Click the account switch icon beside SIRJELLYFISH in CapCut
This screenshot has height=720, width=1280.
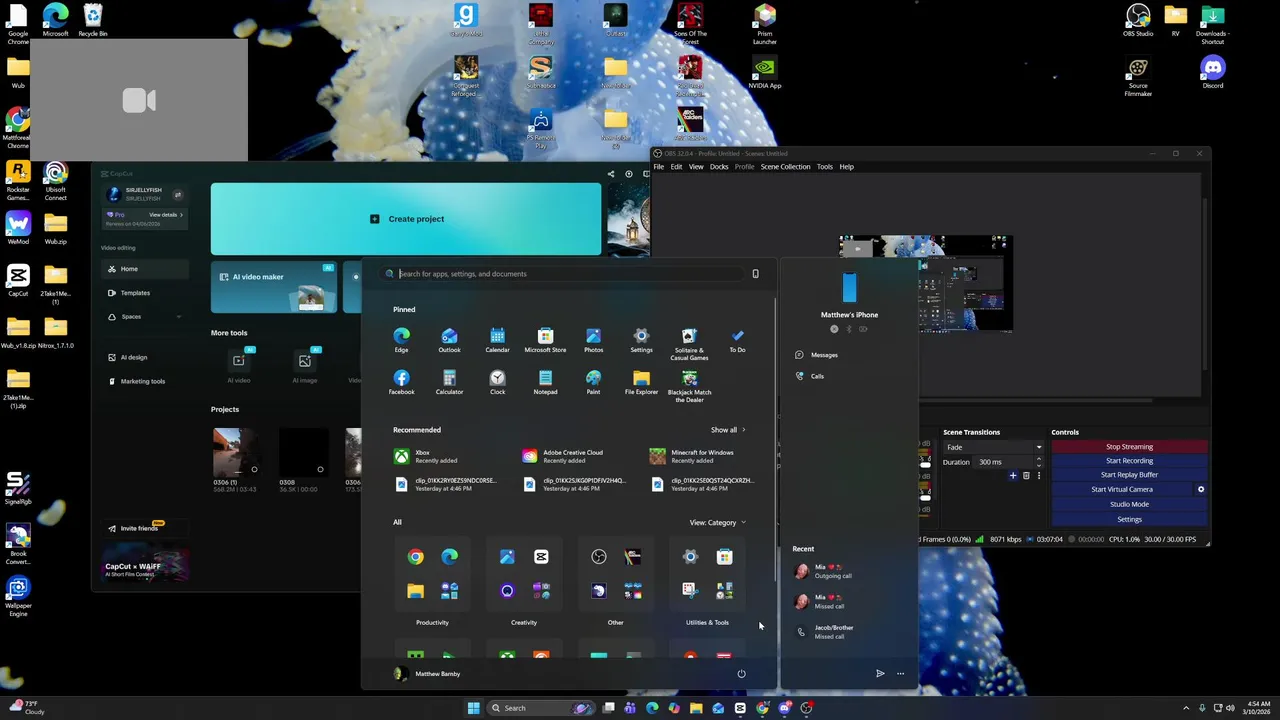point(178,195)
